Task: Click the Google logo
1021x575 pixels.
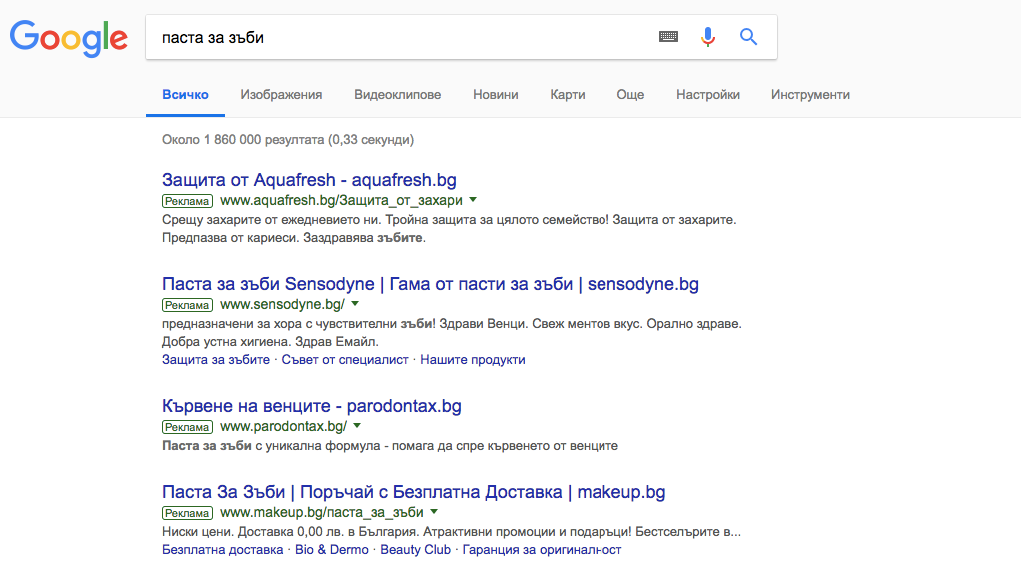Action: coord(68,37)
